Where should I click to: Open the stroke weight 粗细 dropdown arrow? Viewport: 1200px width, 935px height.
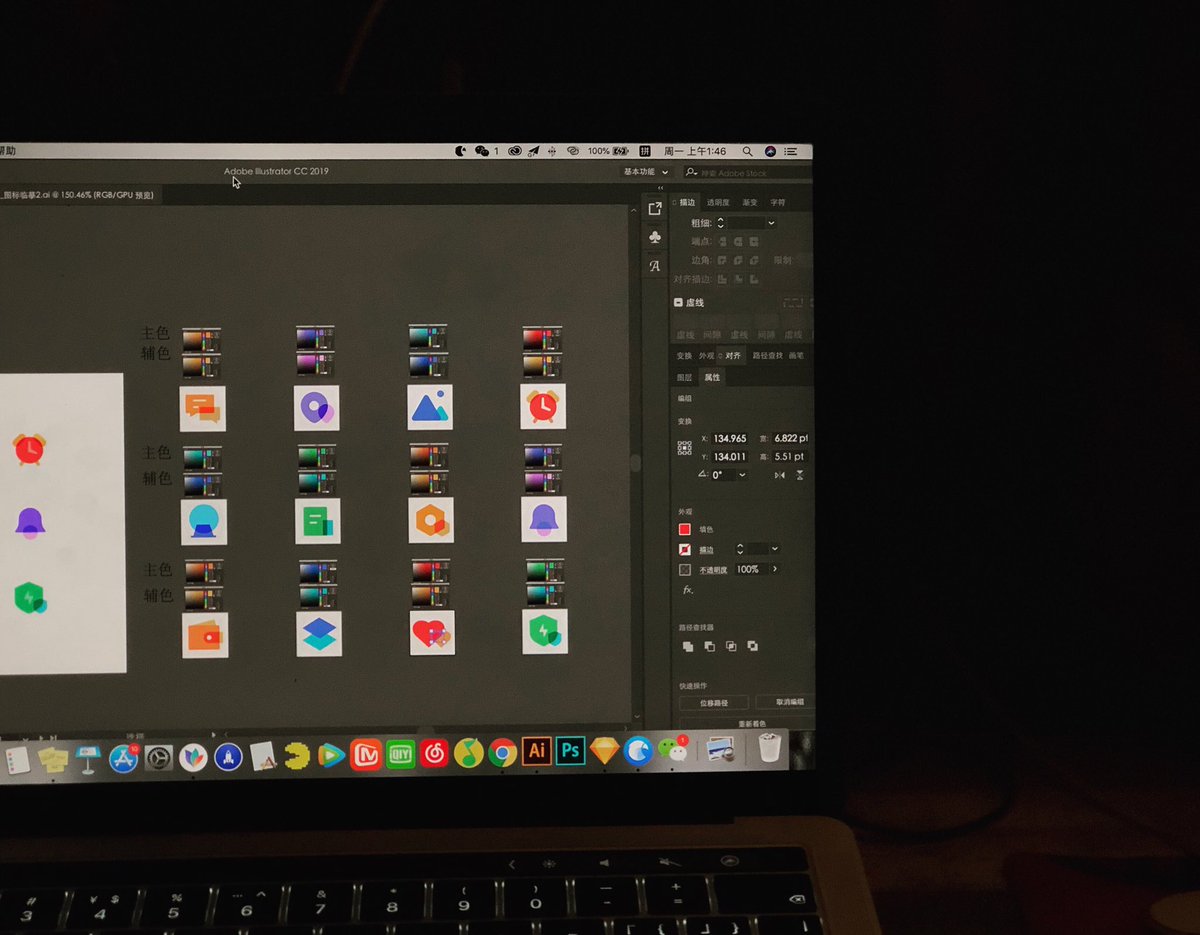point(771,223)
